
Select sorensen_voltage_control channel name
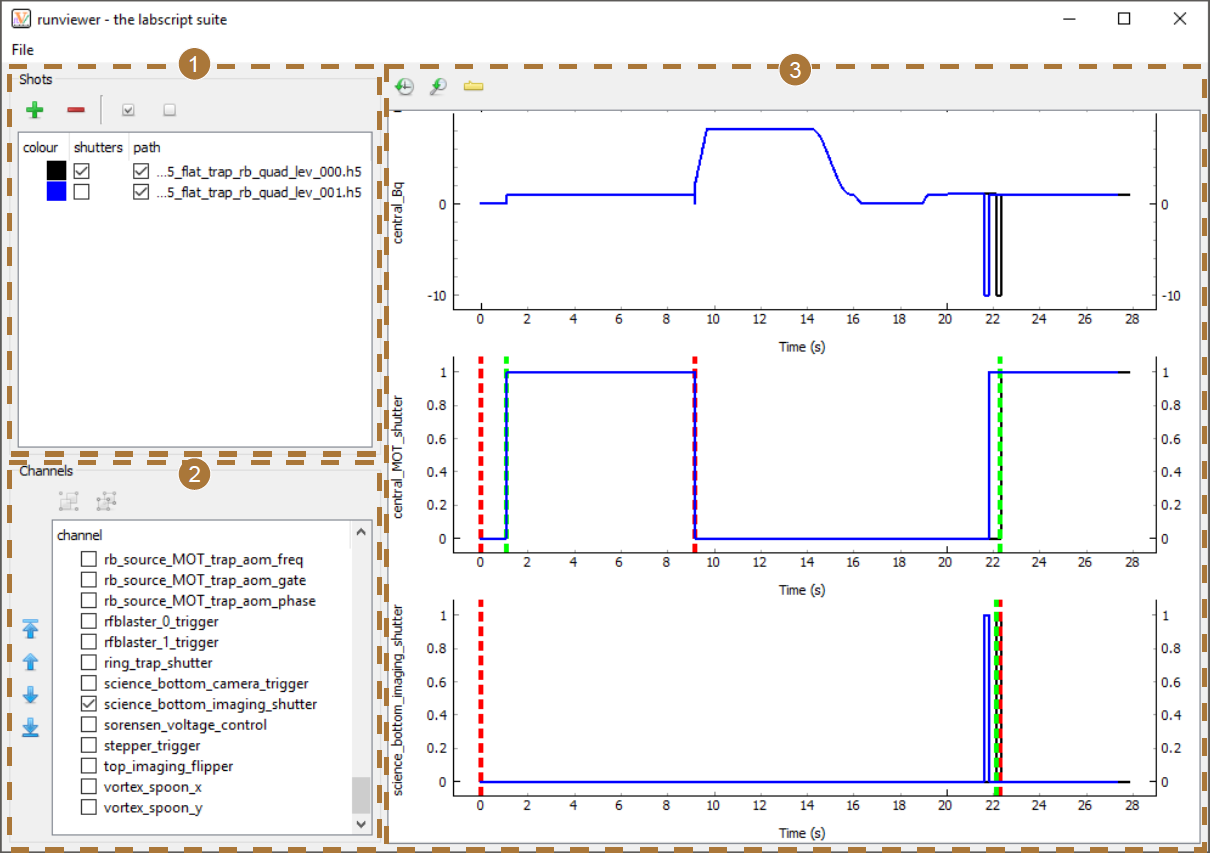[x=185, y=724]
